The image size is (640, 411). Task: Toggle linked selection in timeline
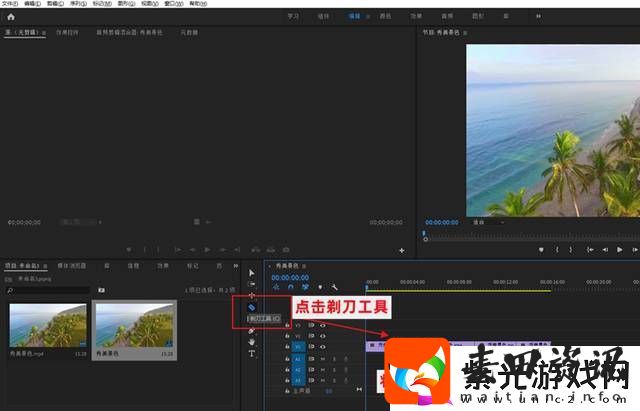point(305,287)
